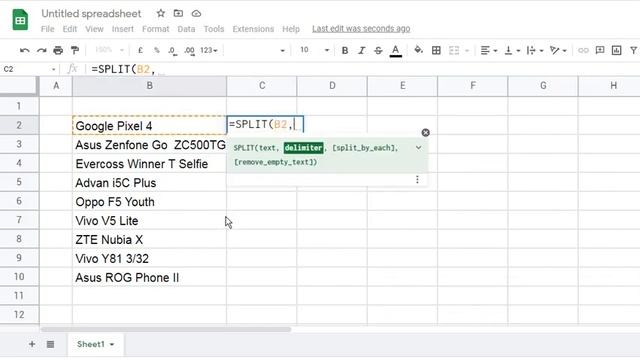This screenshot has width=640, height=360.
Task: Open the Help menu
Action: click(x=291, y=29)
